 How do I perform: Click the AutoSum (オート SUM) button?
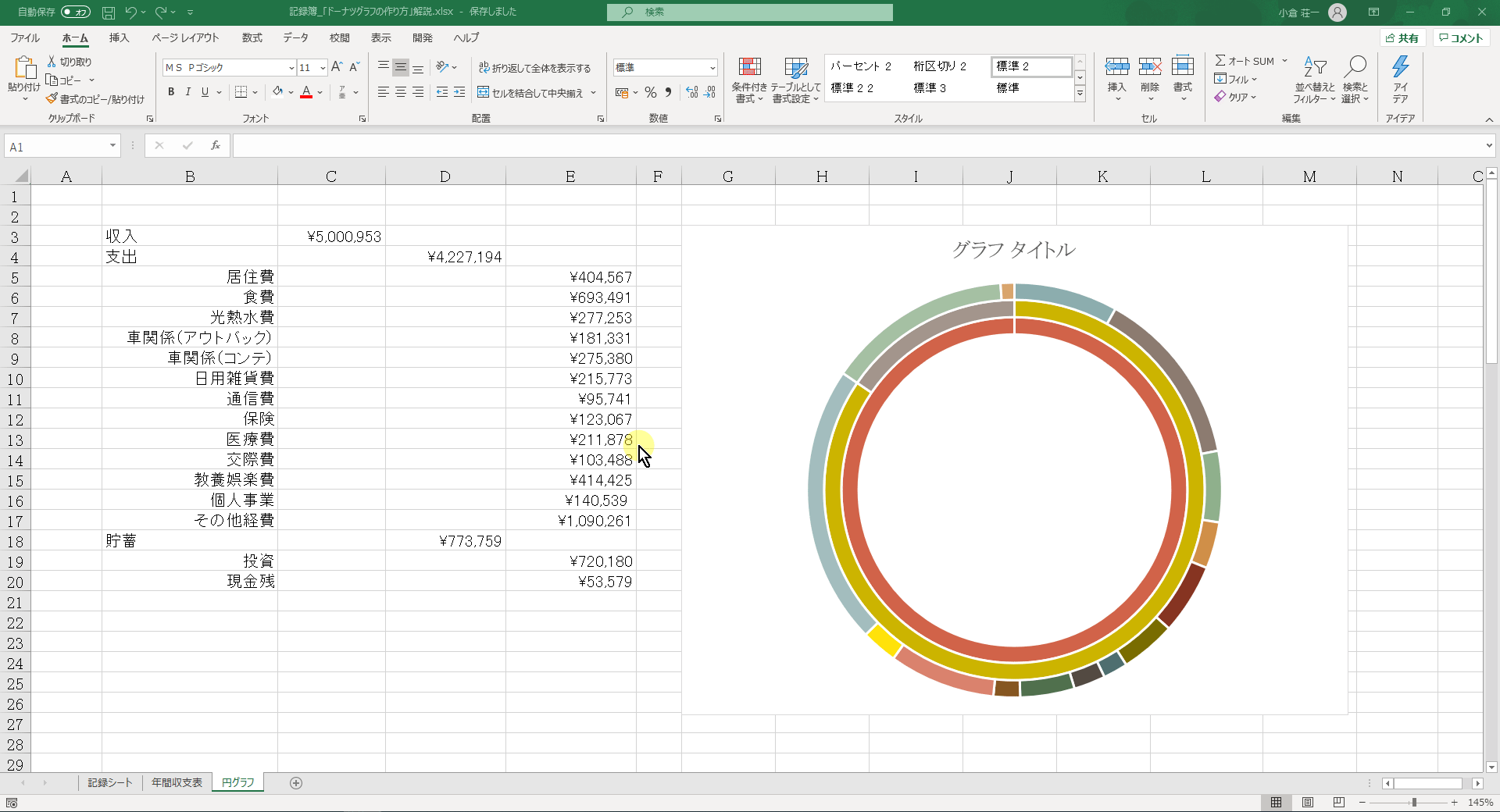coord(1245,61)
